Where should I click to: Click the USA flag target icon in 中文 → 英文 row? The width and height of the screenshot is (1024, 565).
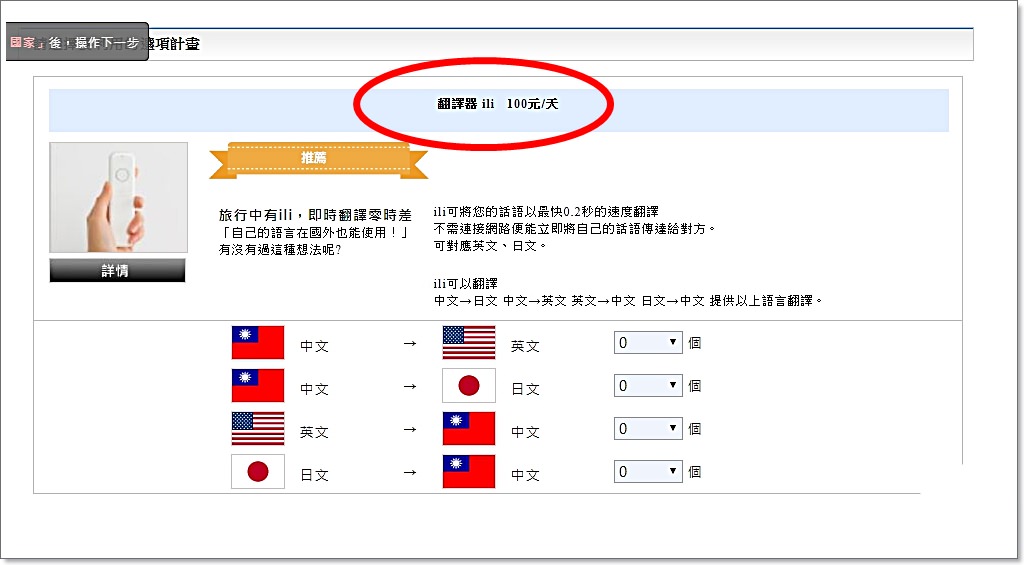click(469, 343)
